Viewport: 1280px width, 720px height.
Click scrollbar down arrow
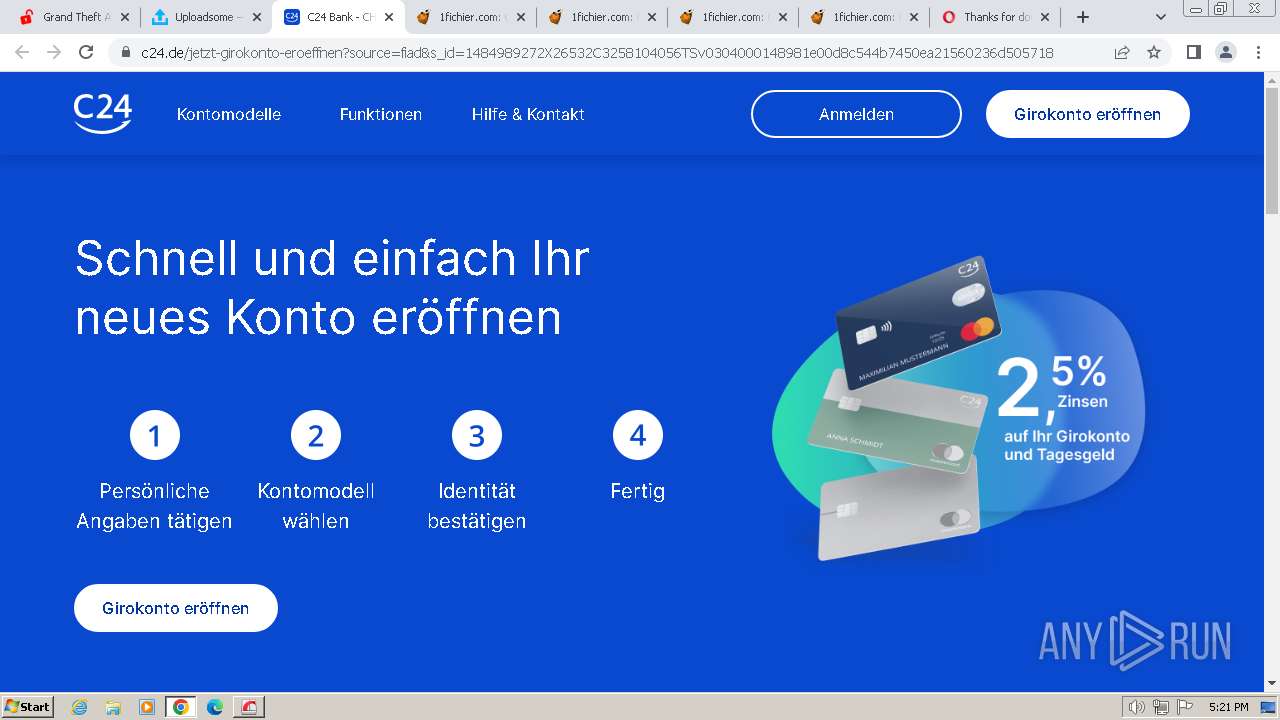(x=1272, y=684)
